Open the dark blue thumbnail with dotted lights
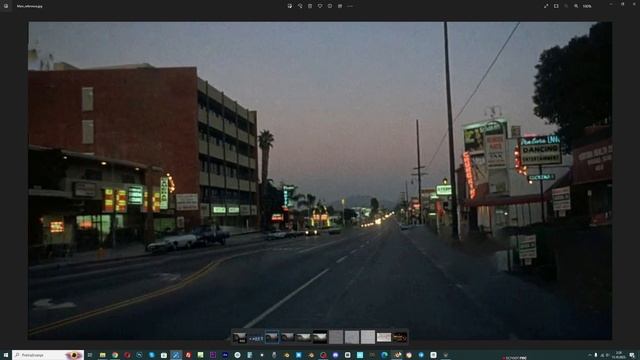640x360 pixels. 256,337
